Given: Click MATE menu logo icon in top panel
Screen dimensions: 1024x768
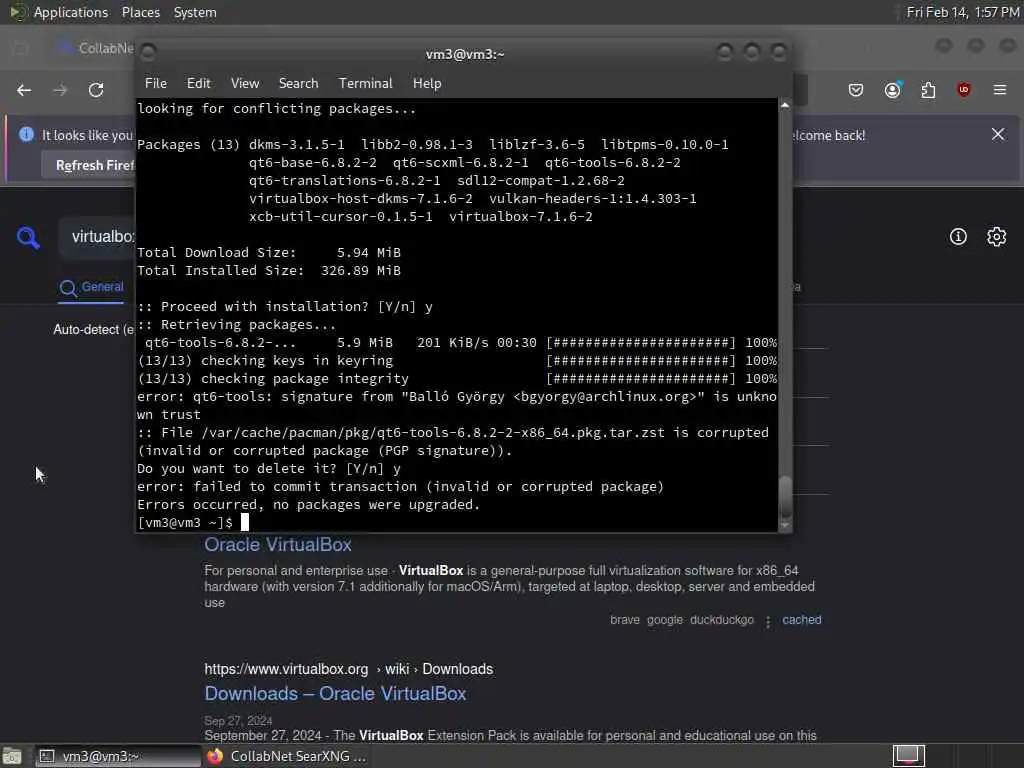Looking at the screenshot, I should pyautogui.click(x=18, y=12).
